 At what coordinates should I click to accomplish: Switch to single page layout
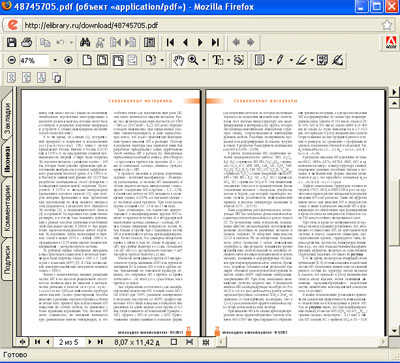[174, 342]
